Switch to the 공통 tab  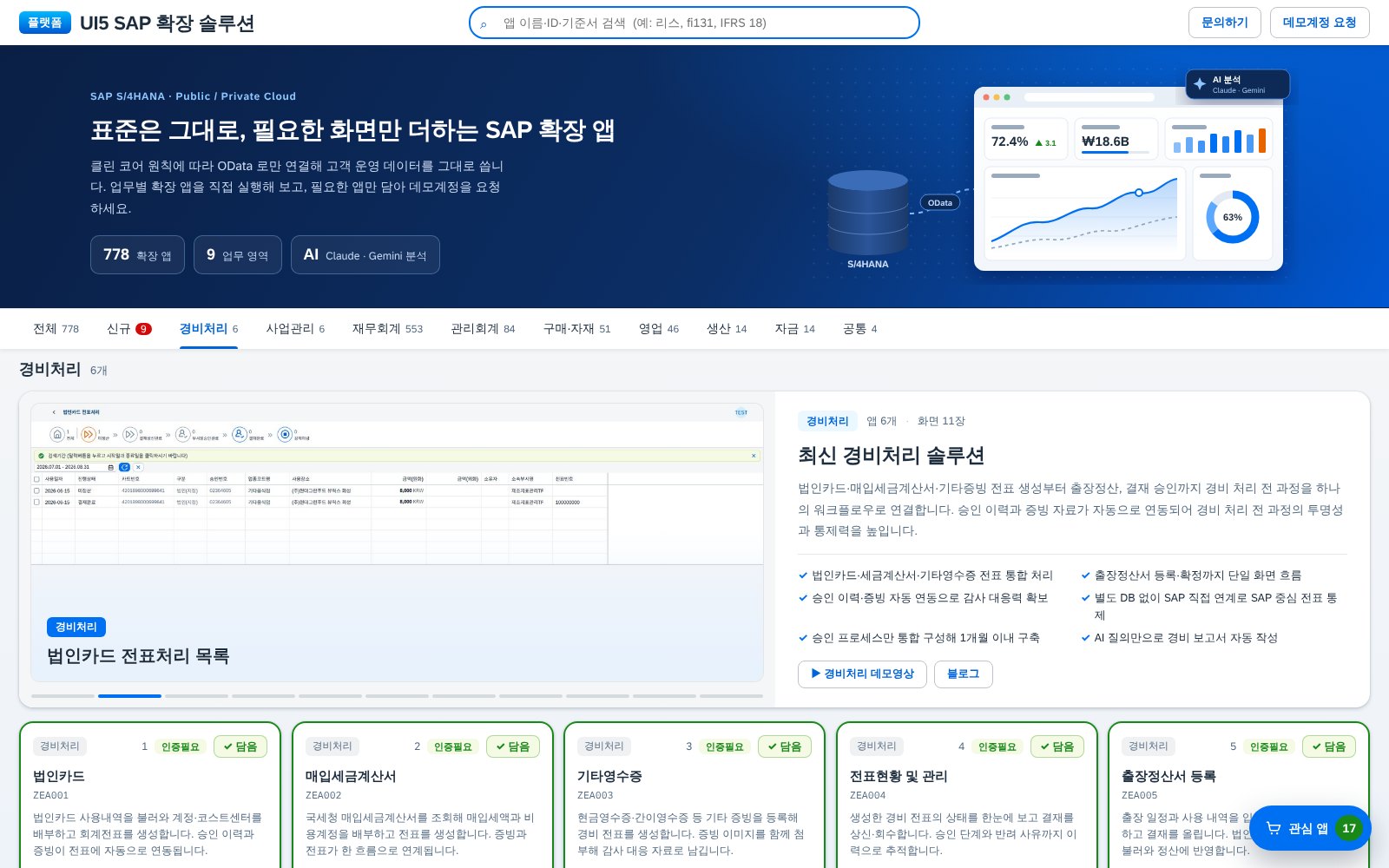859,329
